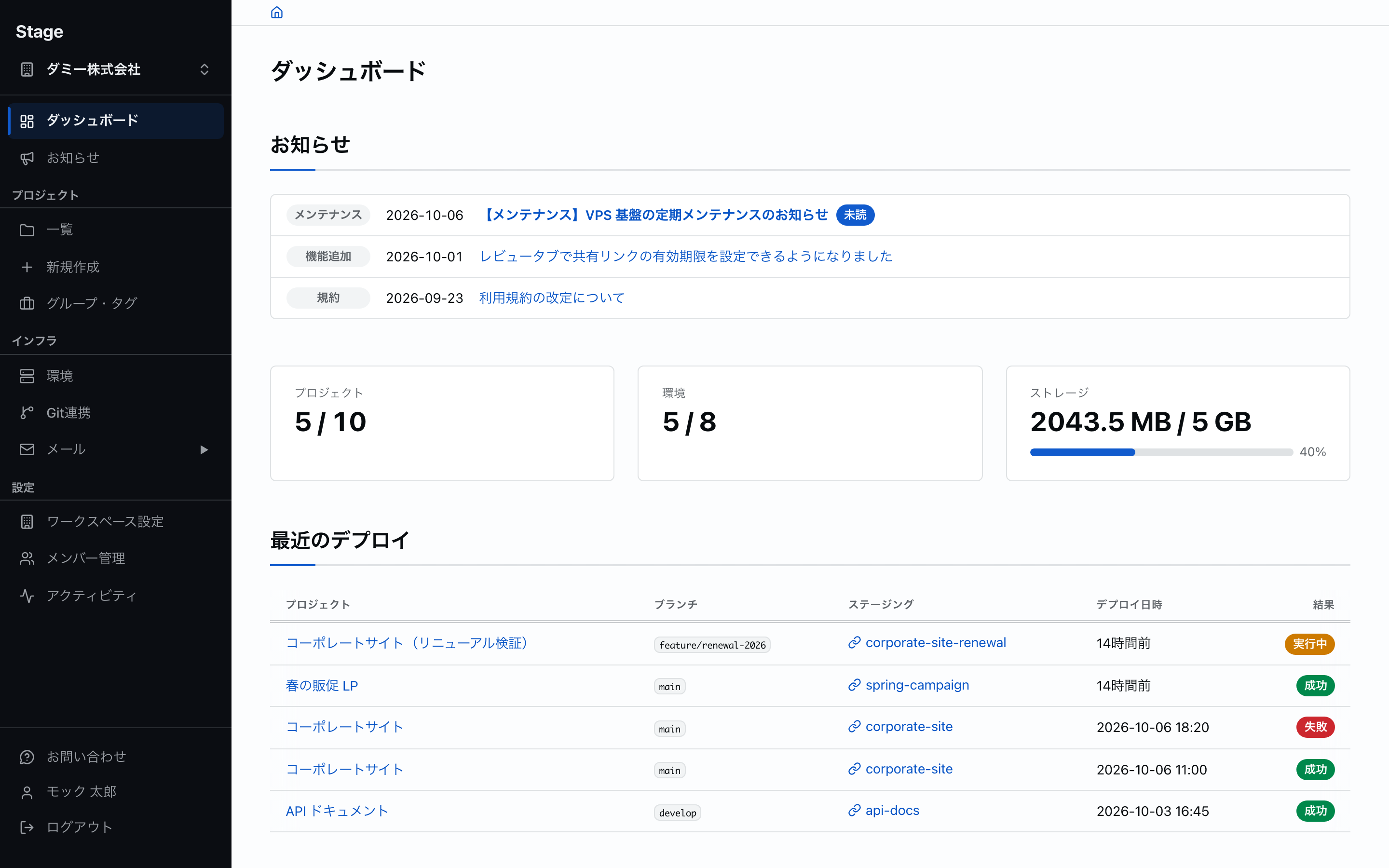Open ダッシュボード in the sidebar
Viewport: 1389px width, 868px height.
115,121
